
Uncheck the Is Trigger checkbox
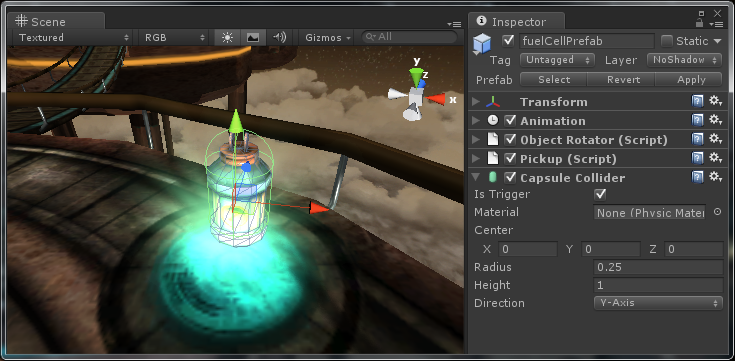600,194
